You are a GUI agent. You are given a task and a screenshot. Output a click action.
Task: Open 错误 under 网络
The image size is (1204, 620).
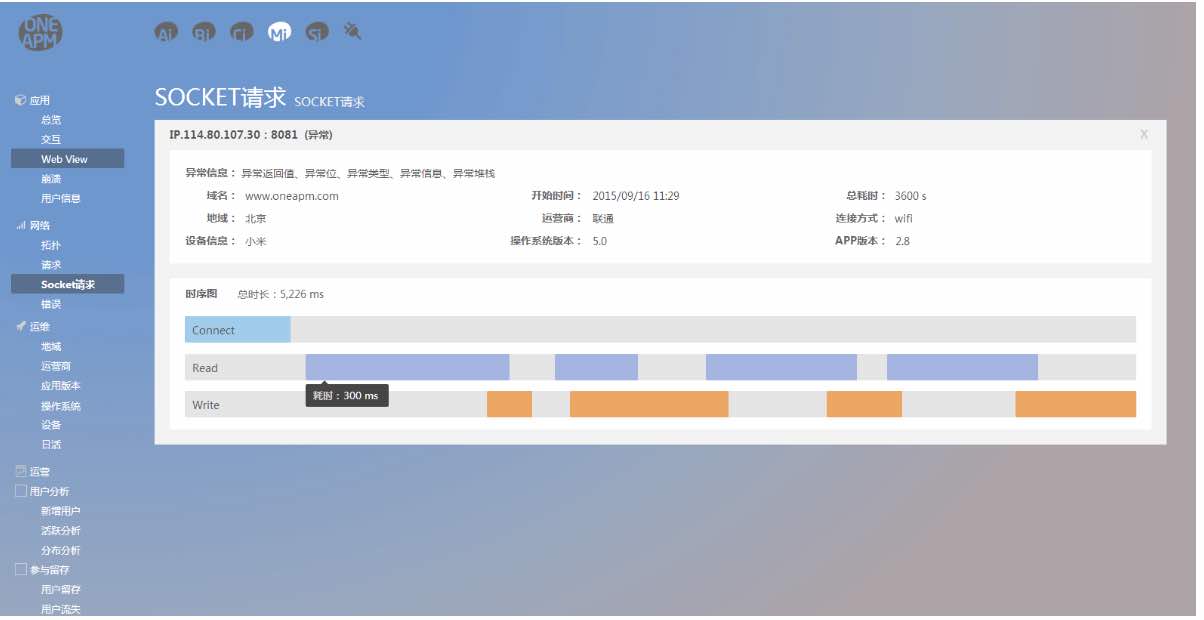coord(51,305)
